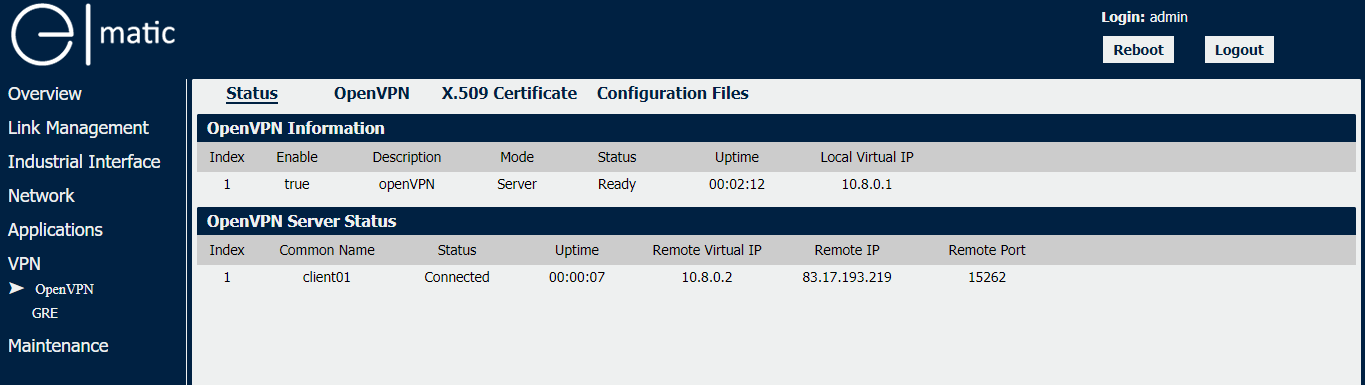
Task: Click the e|matic logo
Action: point(92,36)
